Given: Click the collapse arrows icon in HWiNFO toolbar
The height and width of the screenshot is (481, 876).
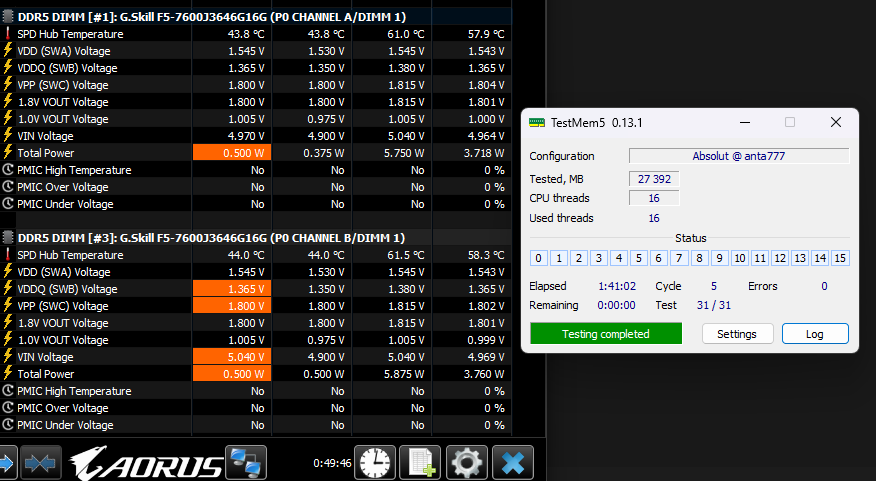Looking at the screenshot, I should (x=40, y=463).
